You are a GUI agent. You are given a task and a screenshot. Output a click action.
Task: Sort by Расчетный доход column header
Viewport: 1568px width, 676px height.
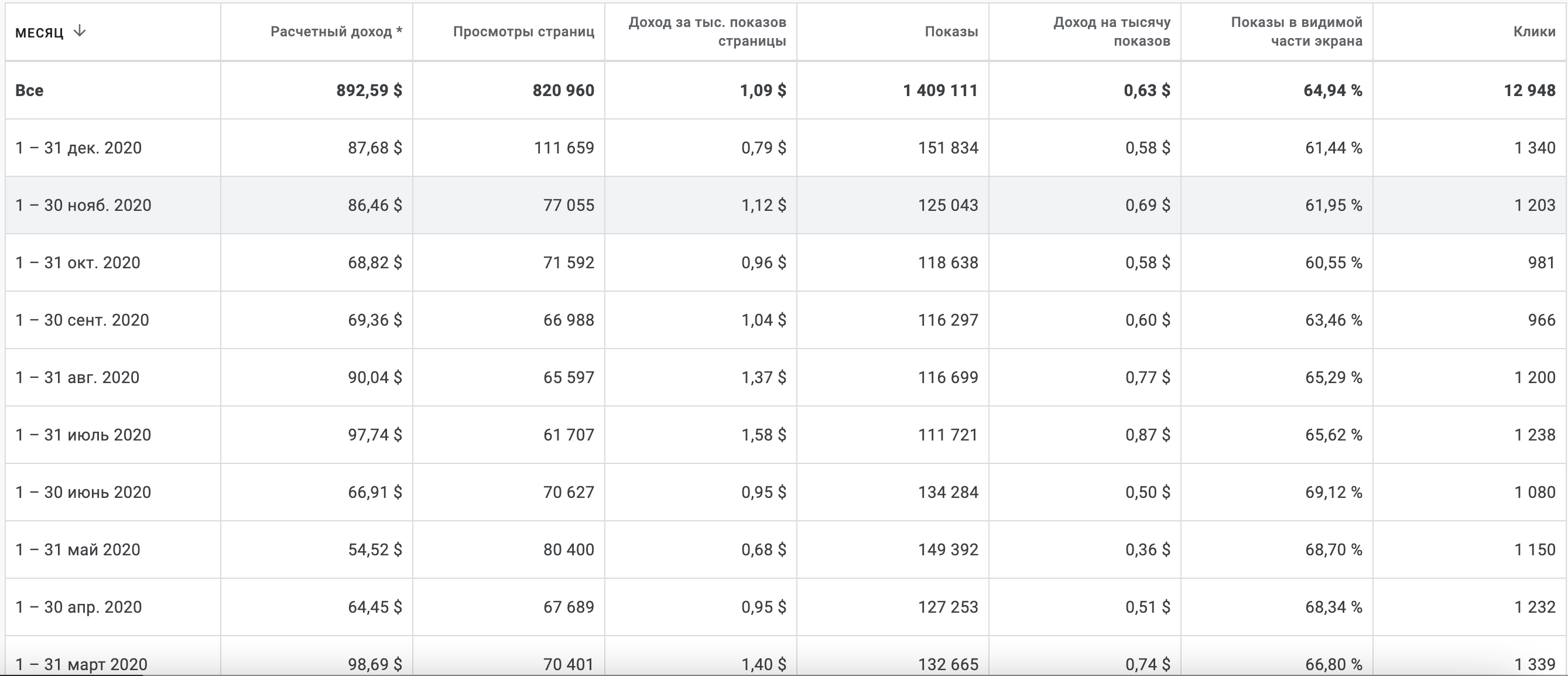pos(336,32)
